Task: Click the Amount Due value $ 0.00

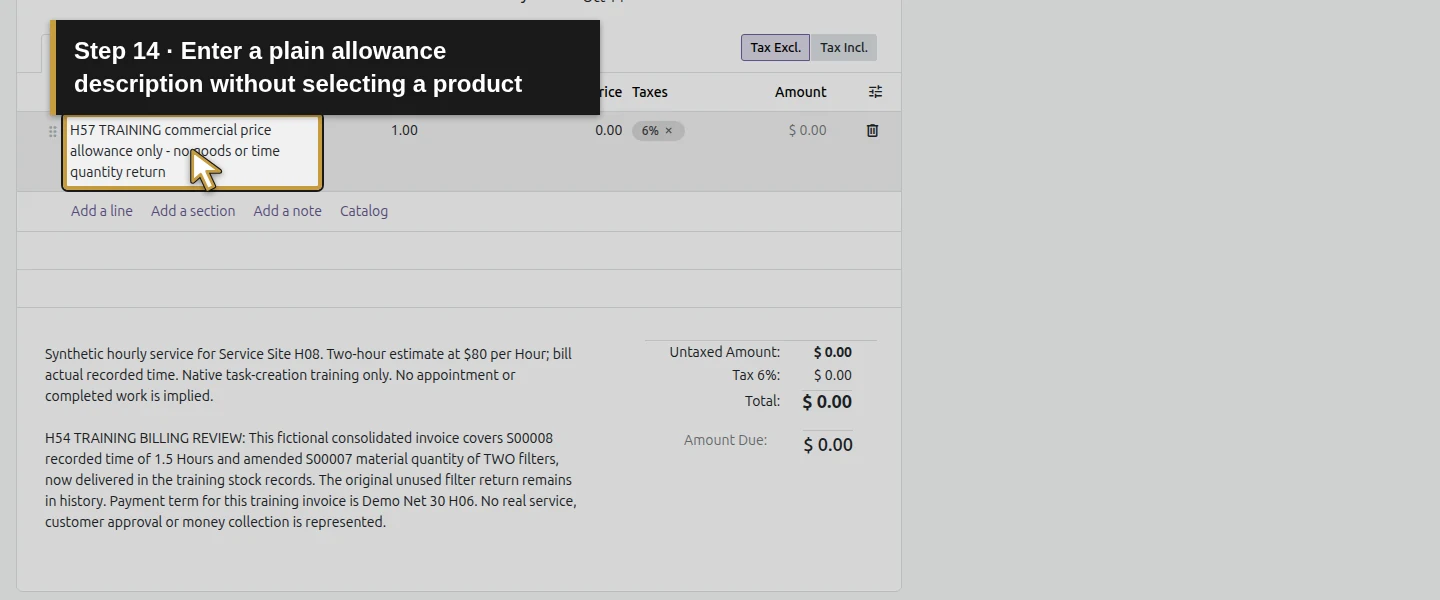Action: [828, 445]
